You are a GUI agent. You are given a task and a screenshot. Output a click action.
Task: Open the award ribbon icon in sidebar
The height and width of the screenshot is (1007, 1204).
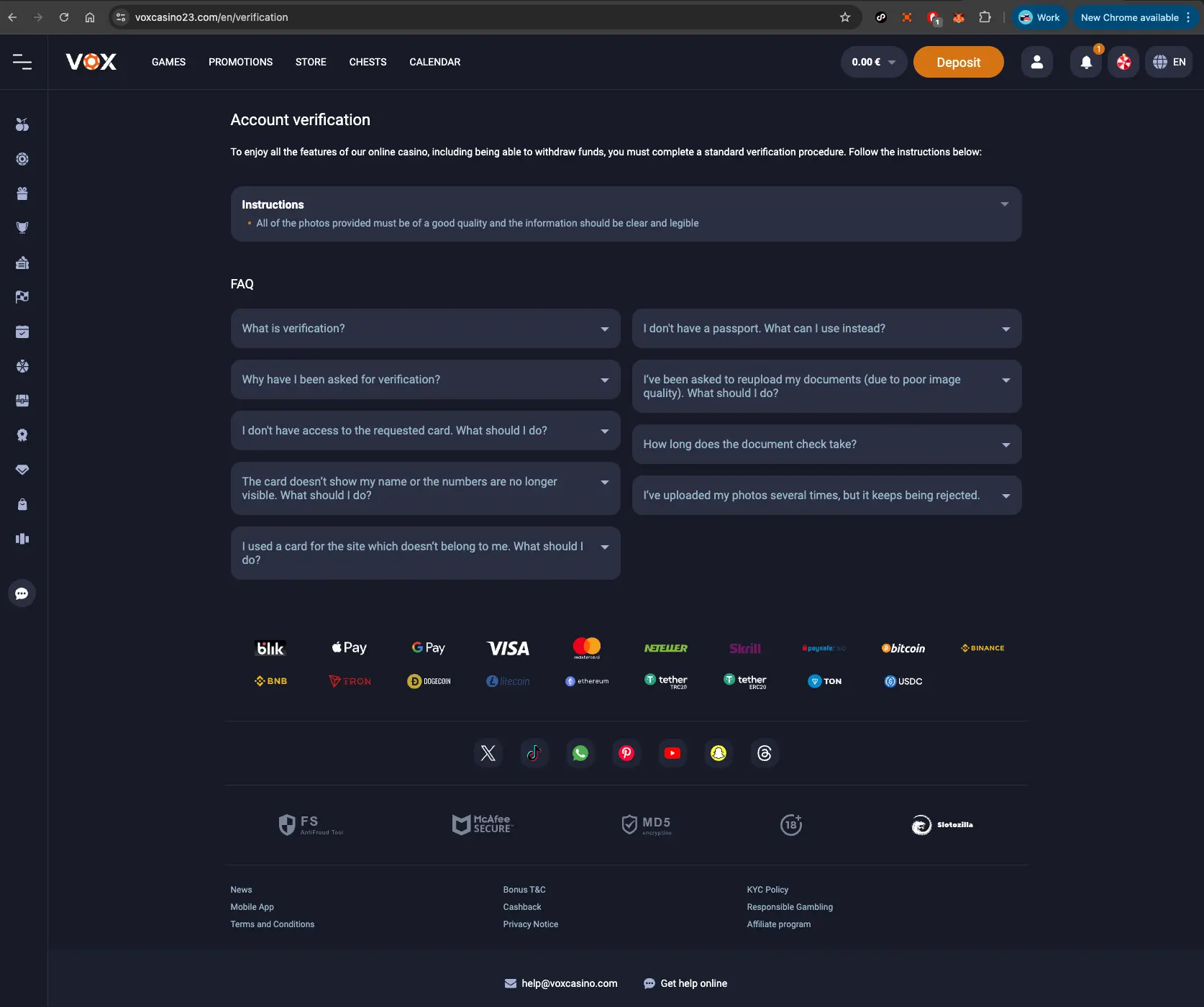pyautogui.click(x=22, y=435)
